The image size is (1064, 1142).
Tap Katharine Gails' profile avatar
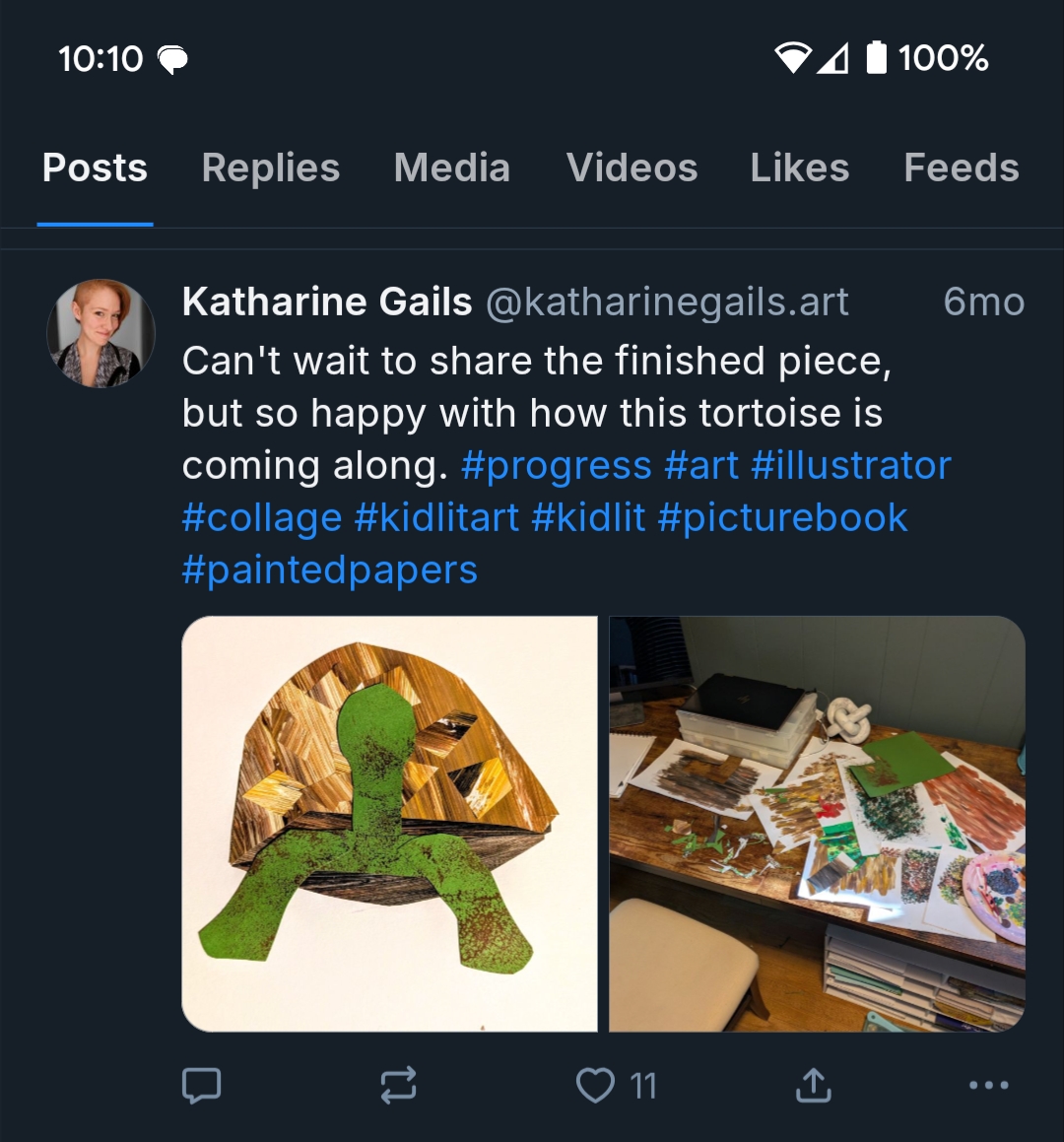coord(100,333)
